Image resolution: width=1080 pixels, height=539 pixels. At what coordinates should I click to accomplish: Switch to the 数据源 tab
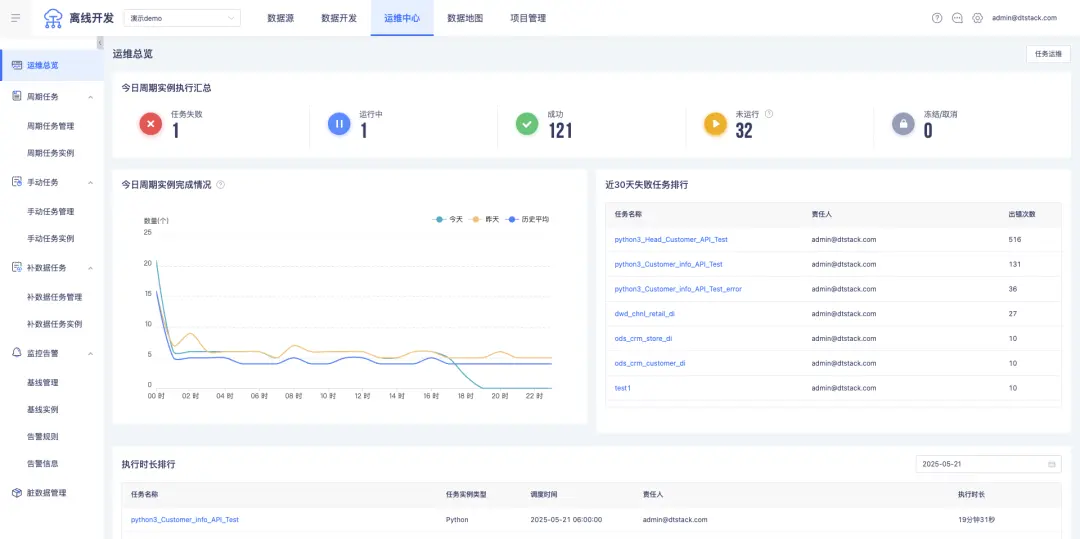[280, 19]
